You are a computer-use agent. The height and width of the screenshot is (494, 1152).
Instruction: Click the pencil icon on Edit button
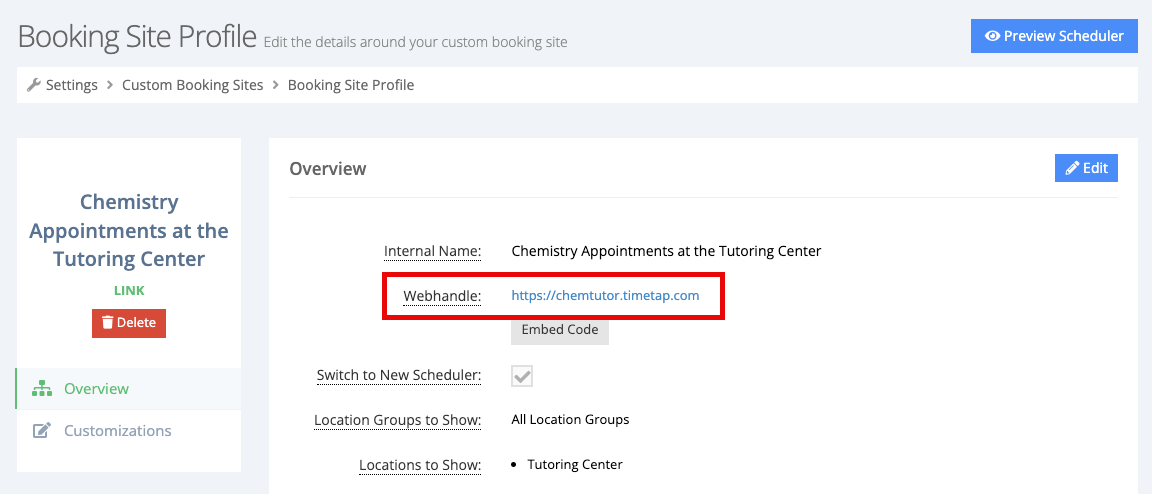pos(1072,168)
